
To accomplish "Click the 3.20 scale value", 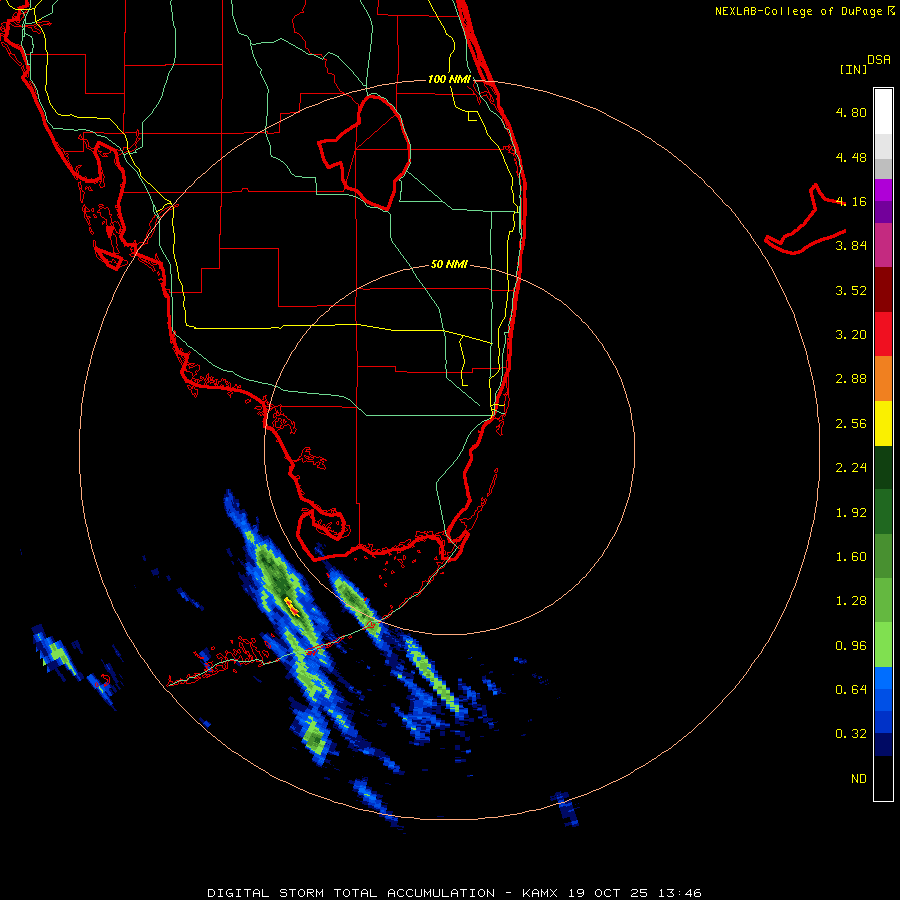I will pos(851,335).
